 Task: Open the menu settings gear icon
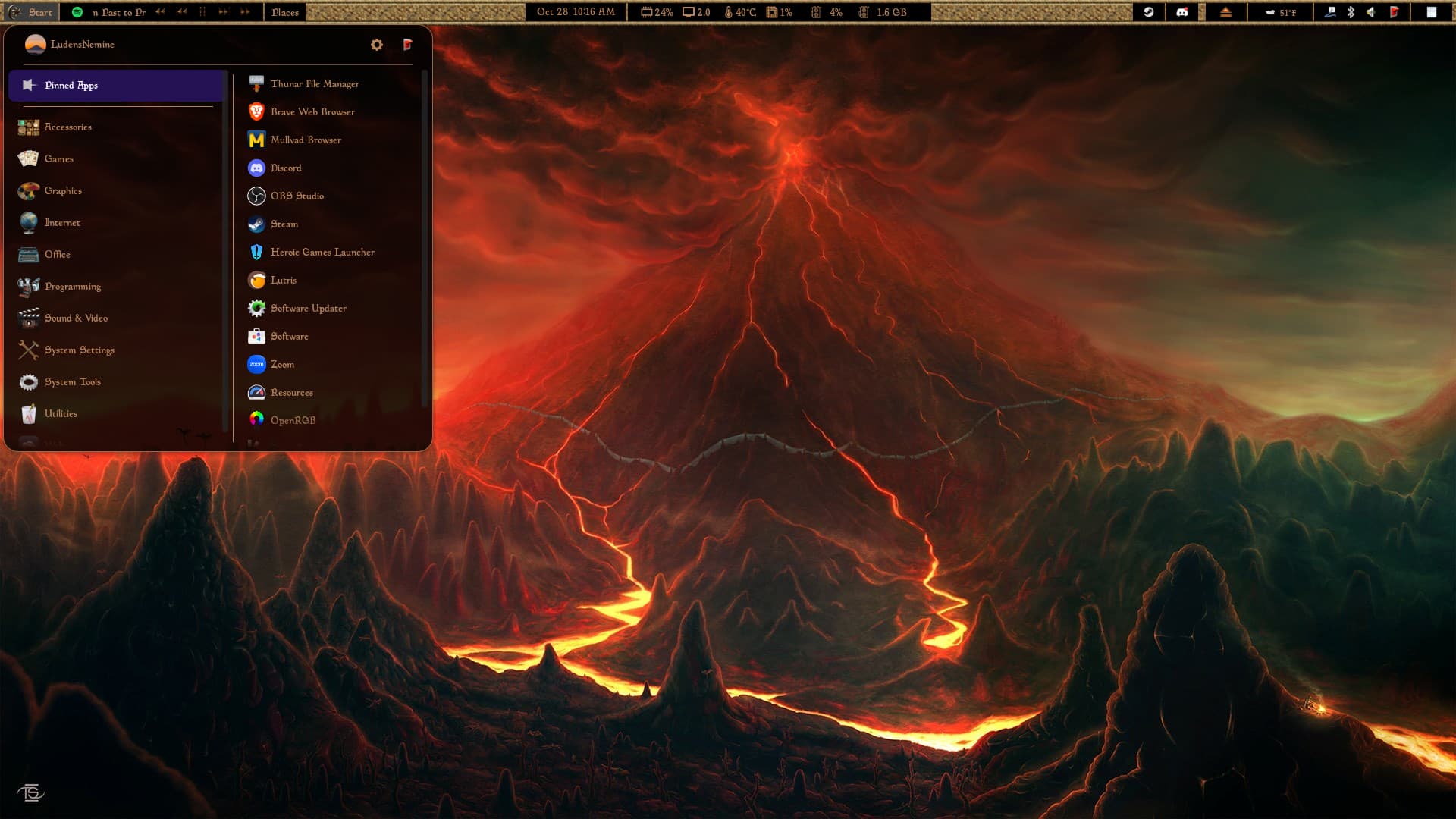(x=377, y=45)
